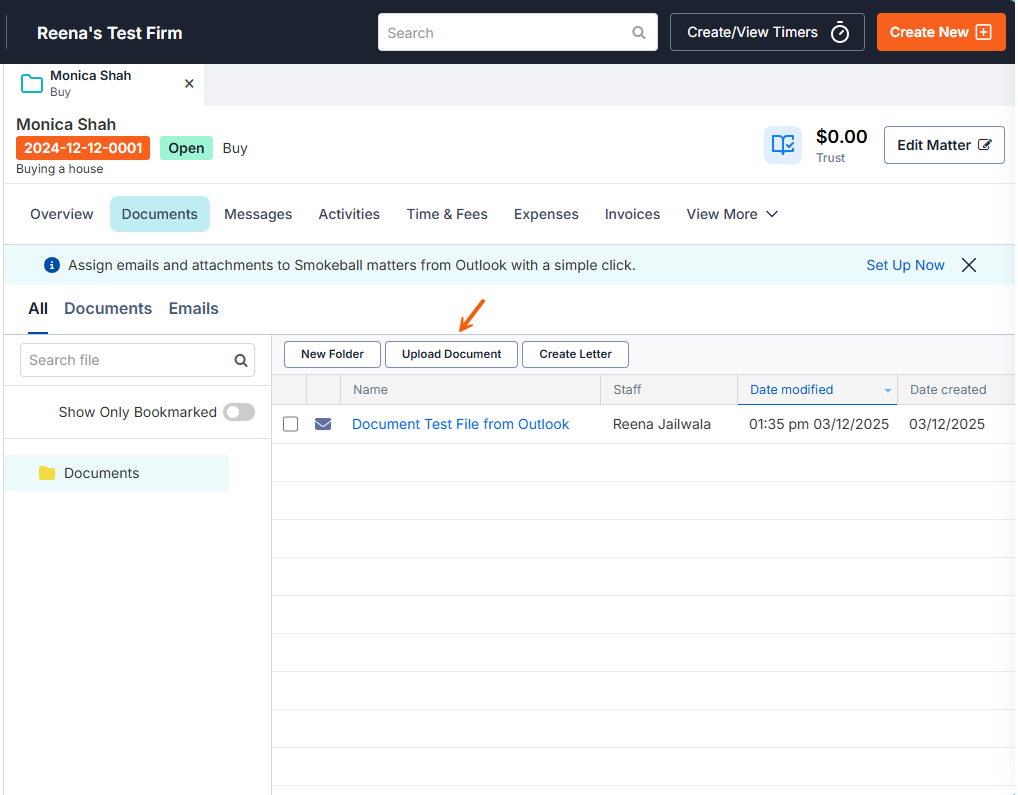Click the Open status badge

click(x=186, y=148)
